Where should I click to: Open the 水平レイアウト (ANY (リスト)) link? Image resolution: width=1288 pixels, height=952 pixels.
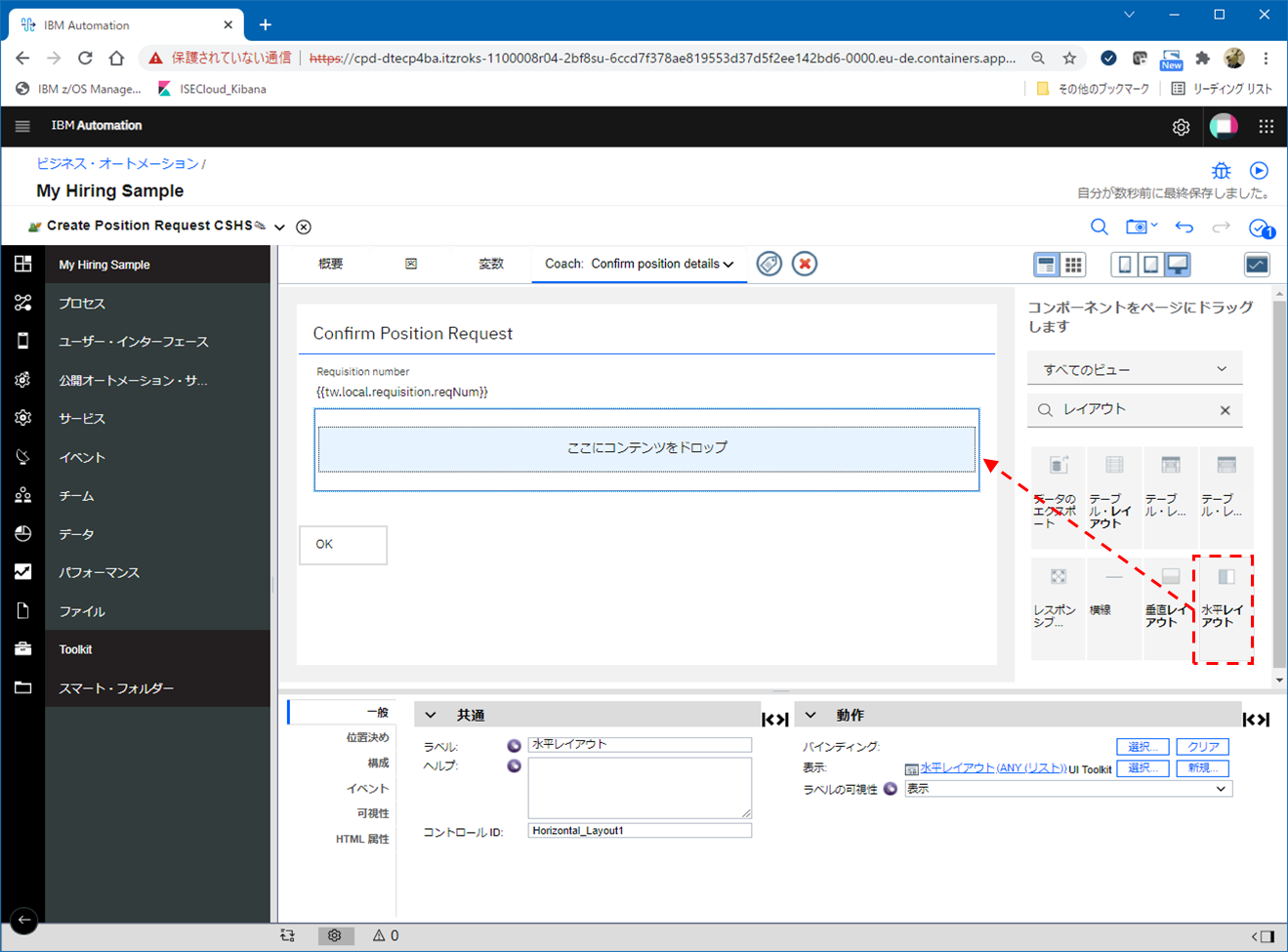click(992, 768)
